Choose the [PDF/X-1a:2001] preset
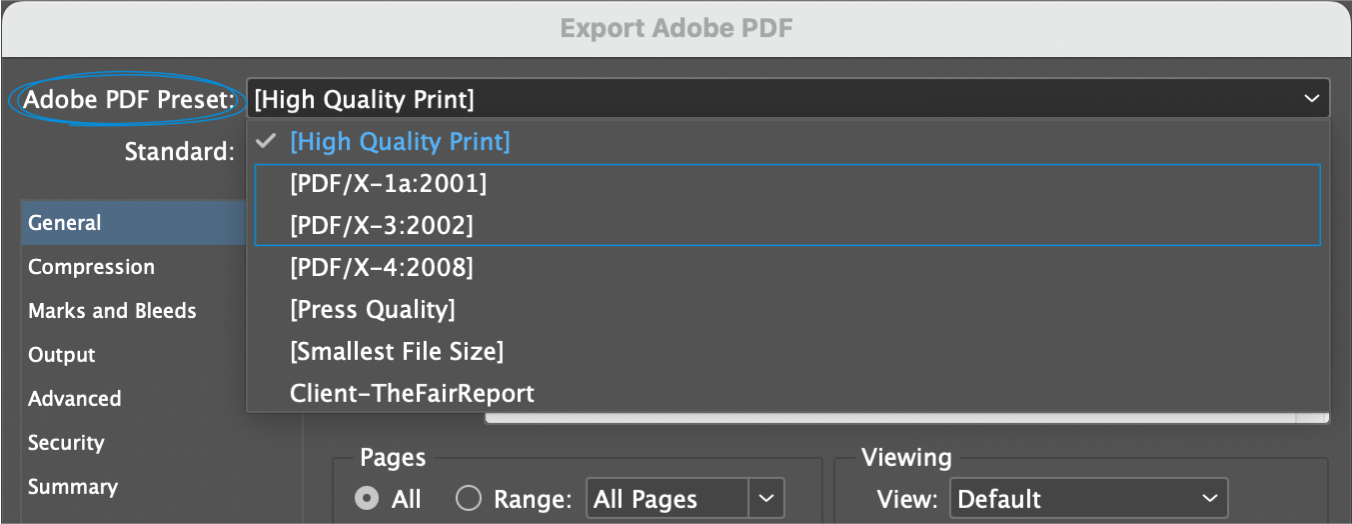Image resolution: width=1352 pixels, height=524 pixels. [388, 184]
